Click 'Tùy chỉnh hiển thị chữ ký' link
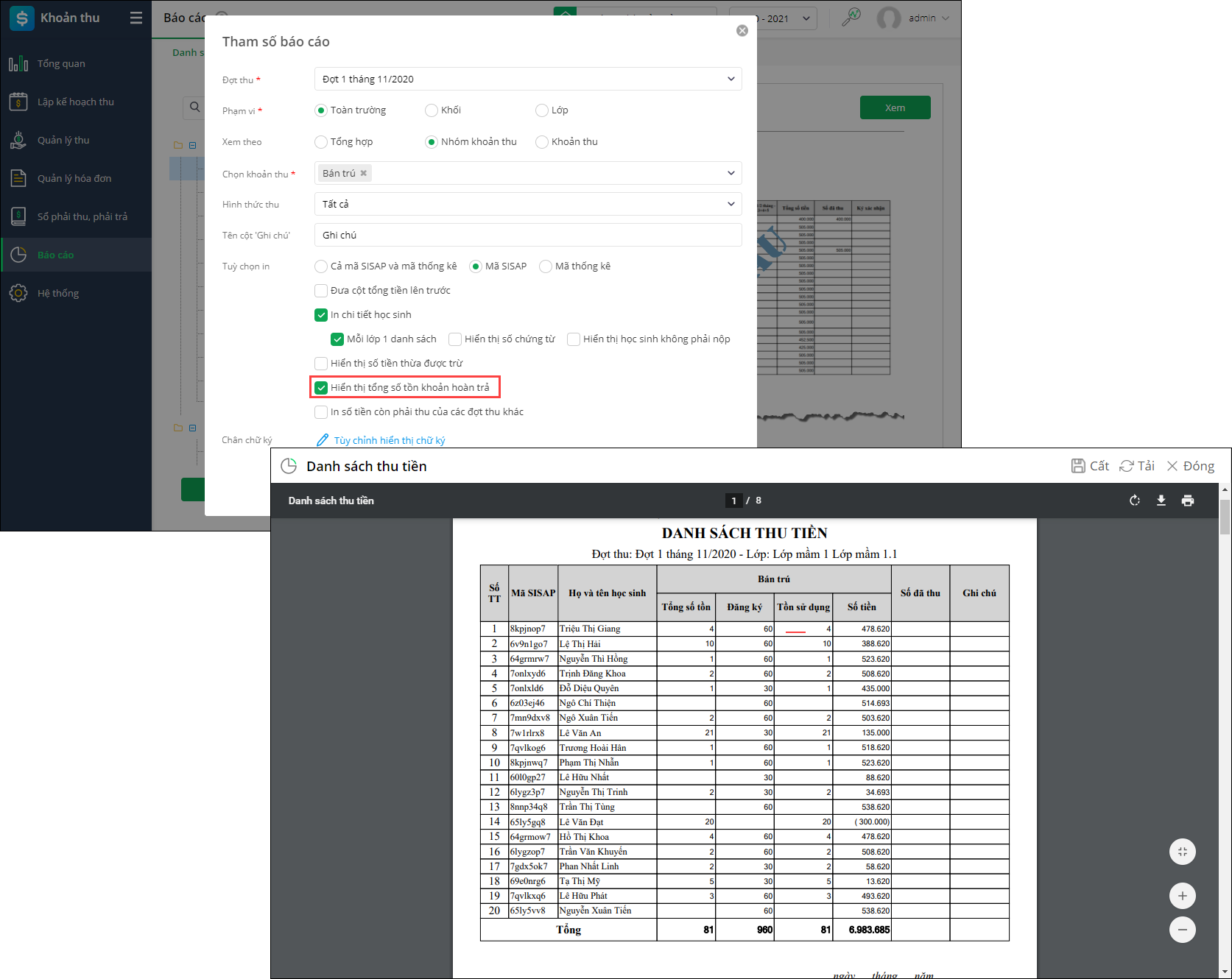Screen dimensions: 1232x979 coord(389,440)
